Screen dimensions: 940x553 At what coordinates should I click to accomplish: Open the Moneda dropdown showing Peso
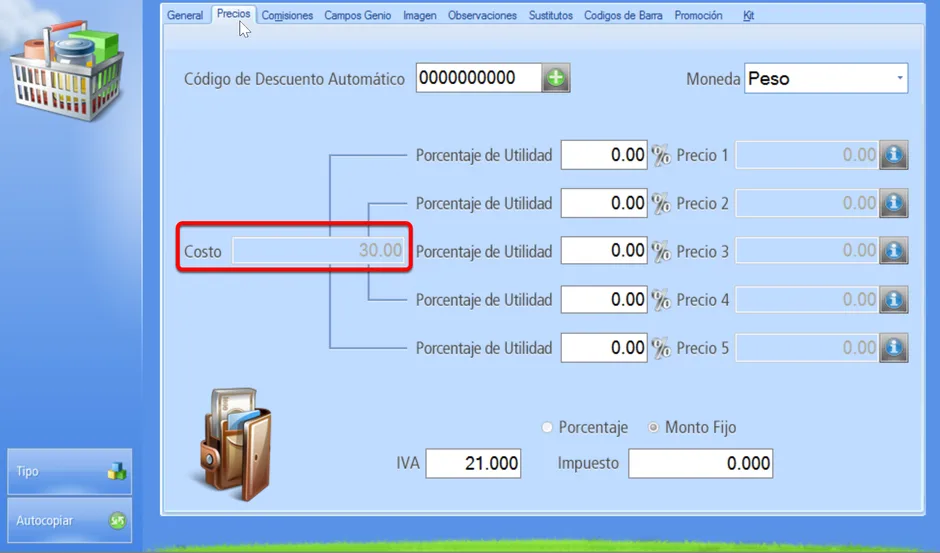pyautogui.click(x=826, y=79)
